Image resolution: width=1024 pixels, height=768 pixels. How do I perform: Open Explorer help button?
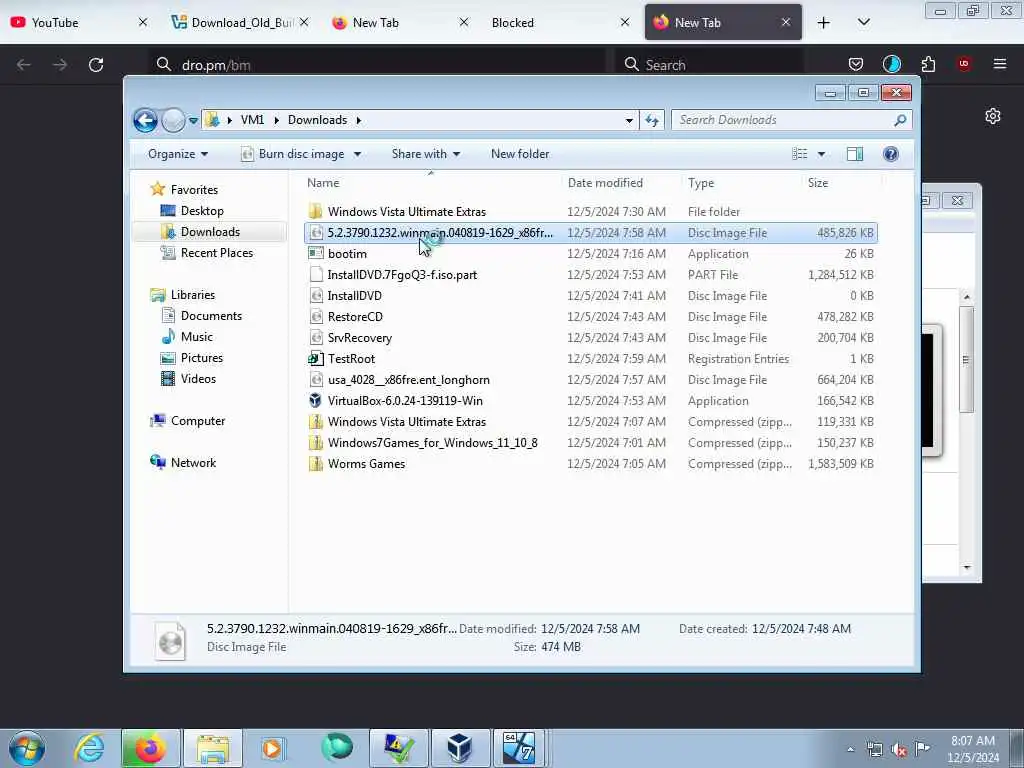[x=890, y=153]
